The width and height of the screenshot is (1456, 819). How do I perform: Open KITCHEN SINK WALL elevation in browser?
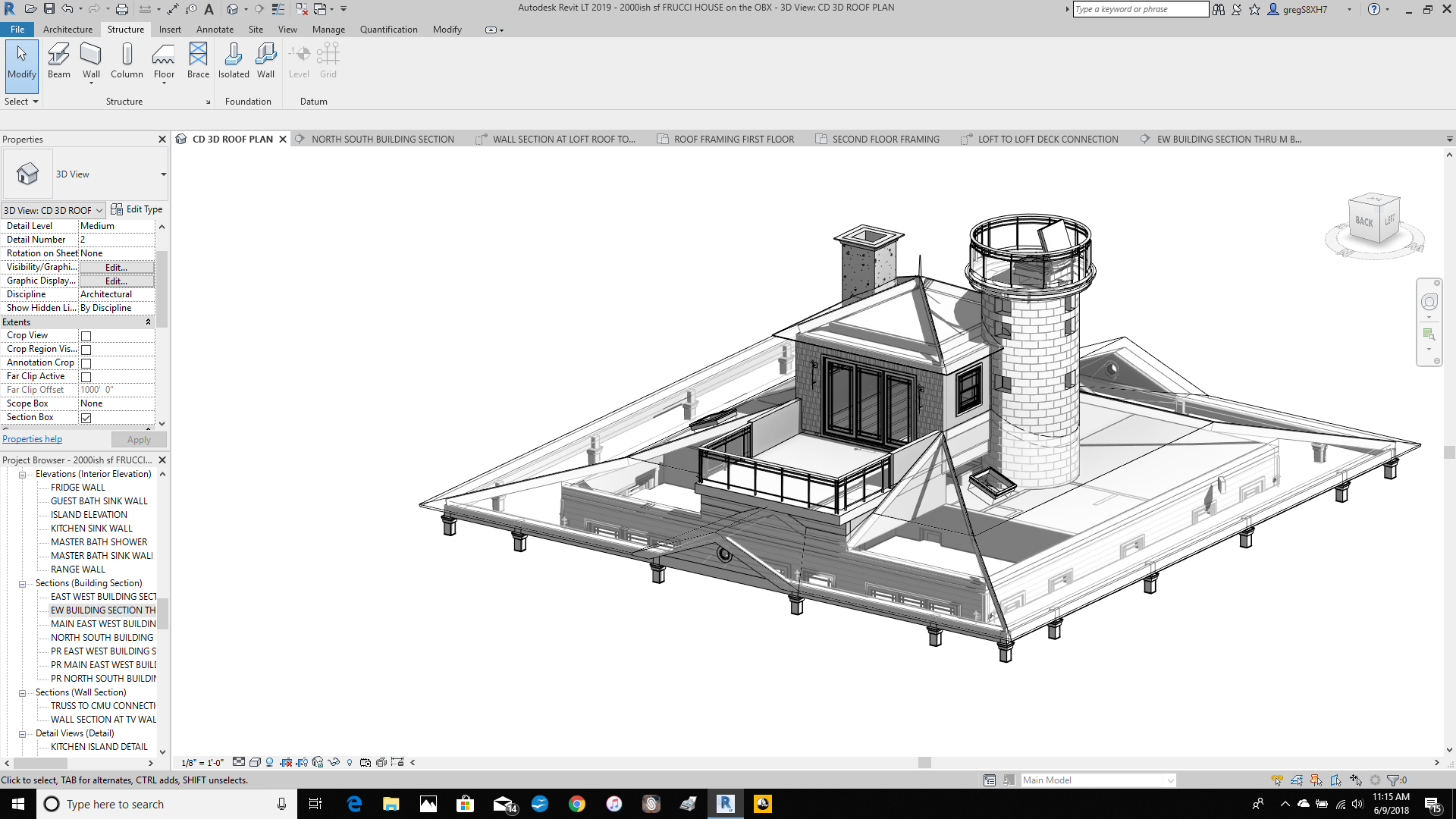click(91, 529)
